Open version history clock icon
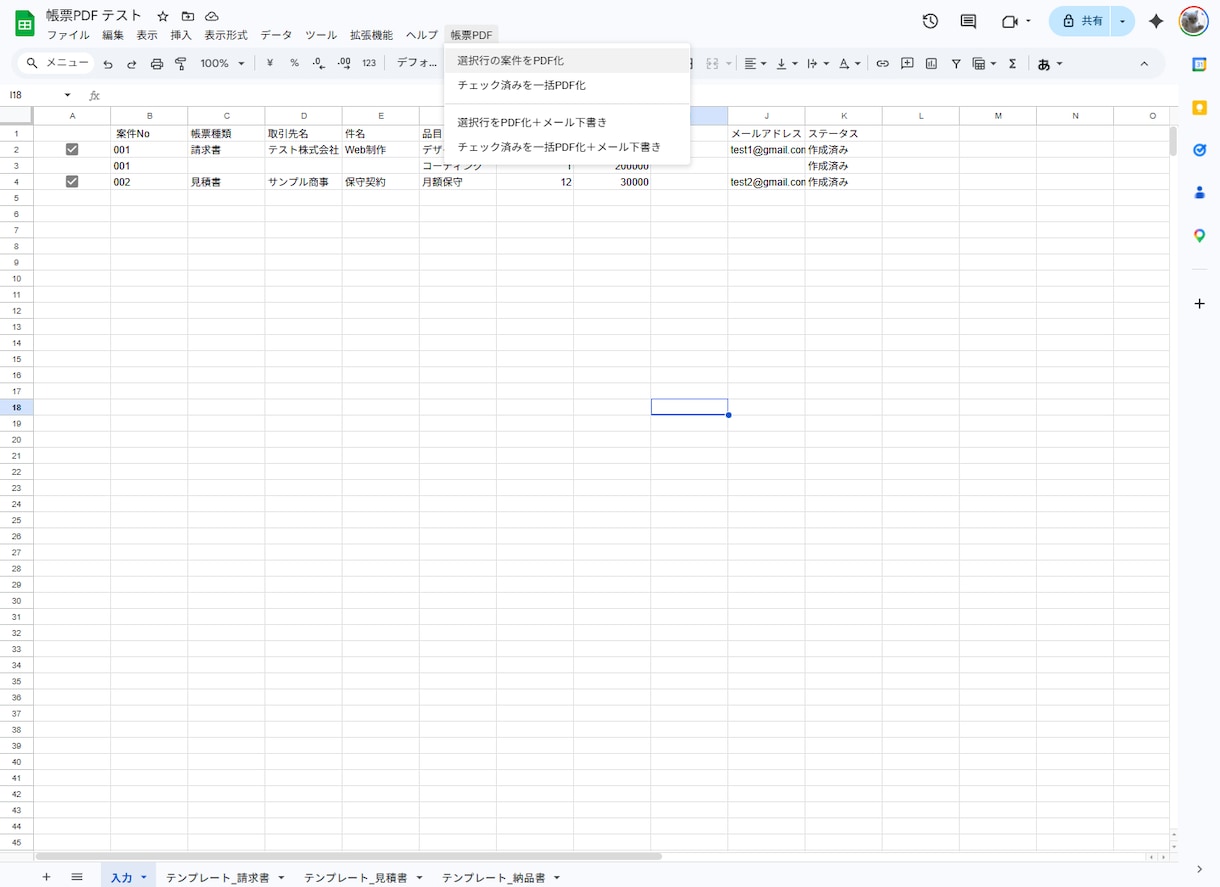Image resolution: width=1220 pixels, height=887 pixels. tap(930, 21)
